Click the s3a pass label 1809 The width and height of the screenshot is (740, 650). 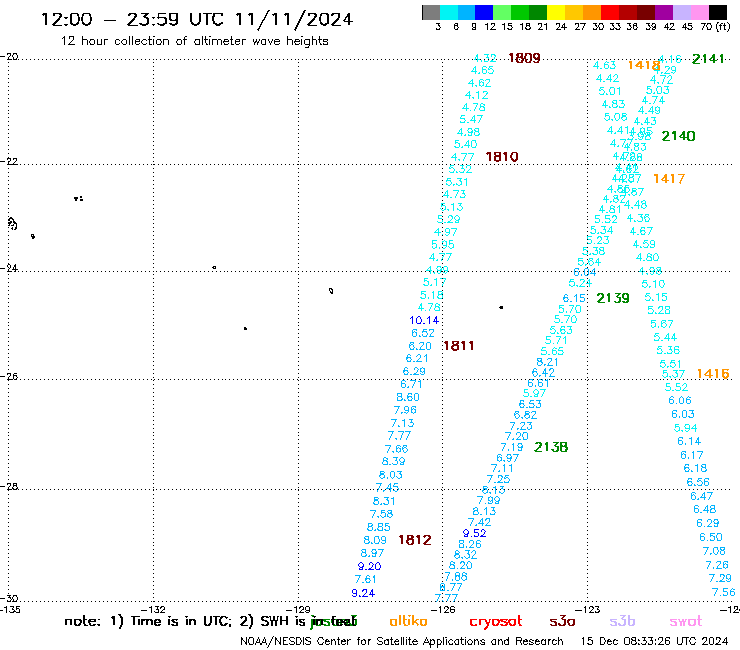click(524, 58)
